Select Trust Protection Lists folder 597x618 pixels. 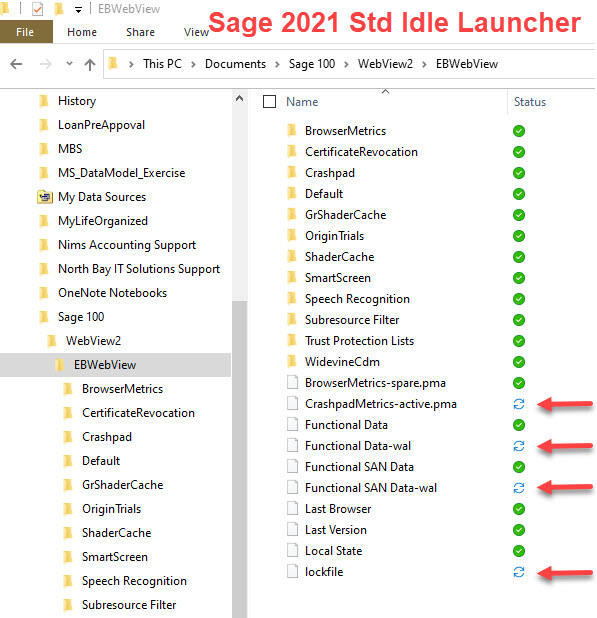point(359,341)
